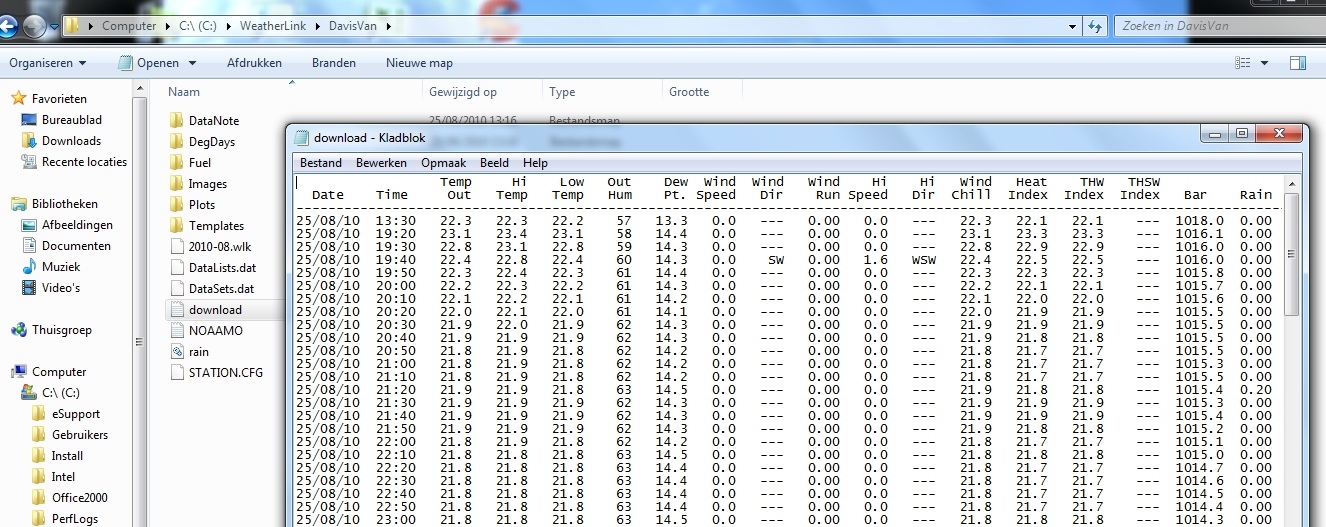Click the address bar refresh icon

tap(1096, 26)
